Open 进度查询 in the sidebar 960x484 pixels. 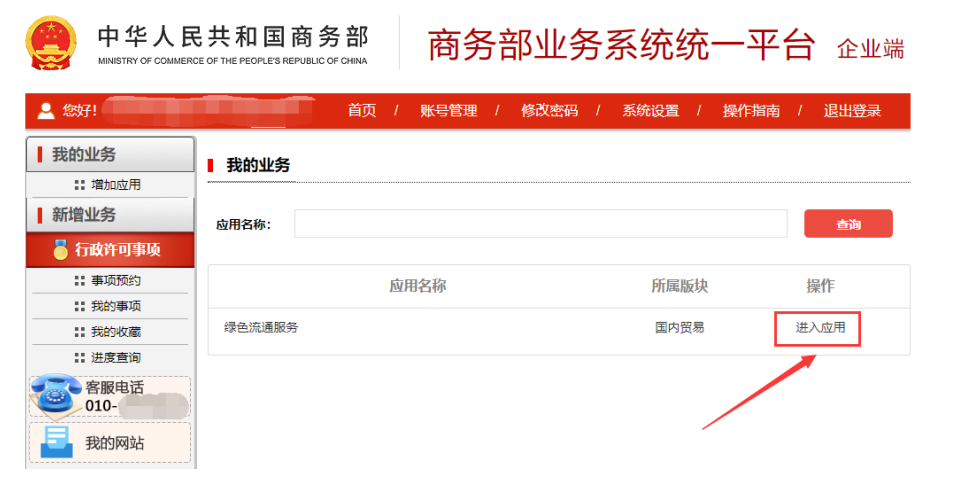pyautogui.click(x=116, y=357)
